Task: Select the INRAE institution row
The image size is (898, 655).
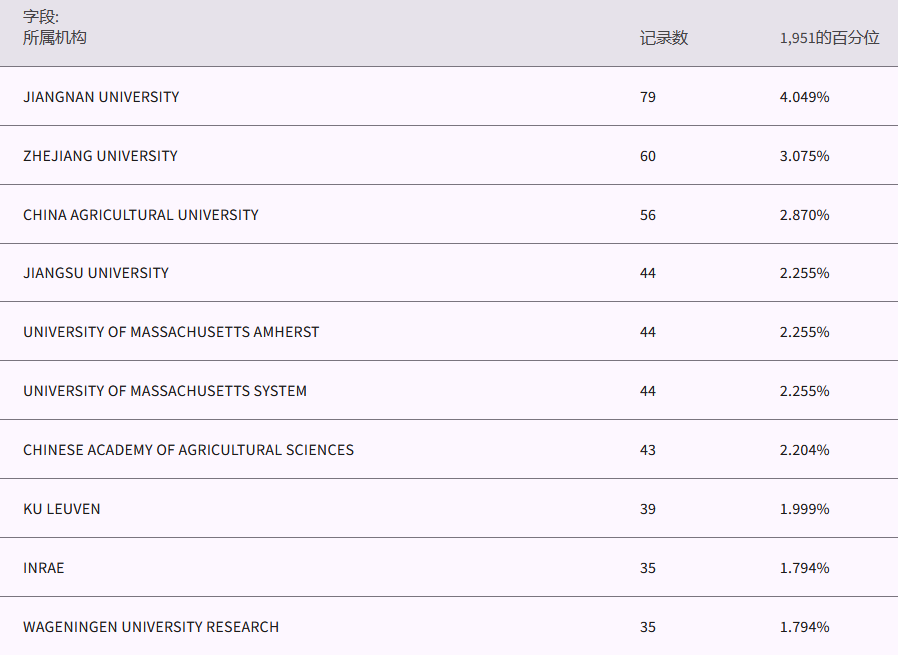Action: tap(44, 568)
